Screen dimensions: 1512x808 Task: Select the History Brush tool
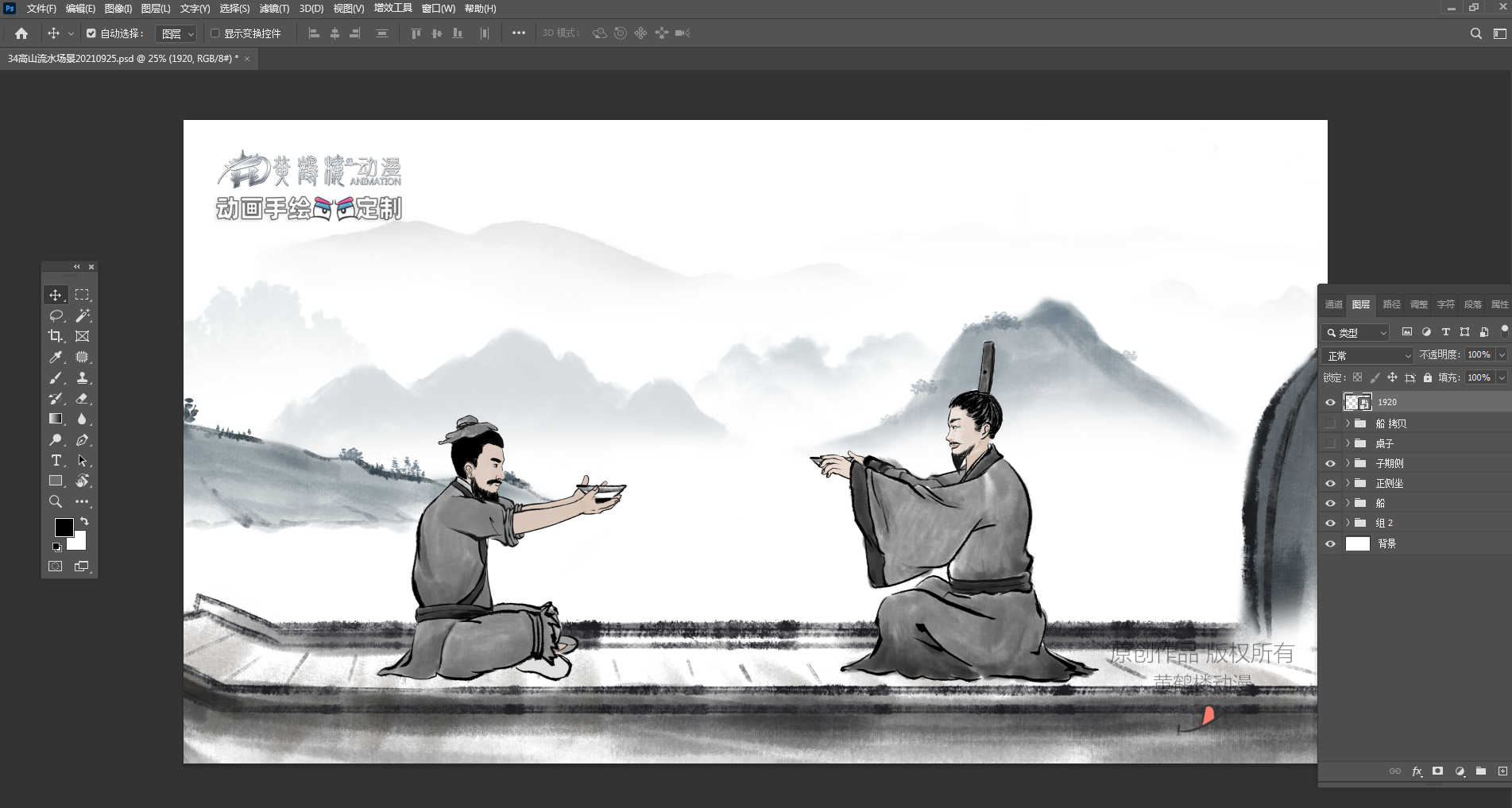[55, 398]
